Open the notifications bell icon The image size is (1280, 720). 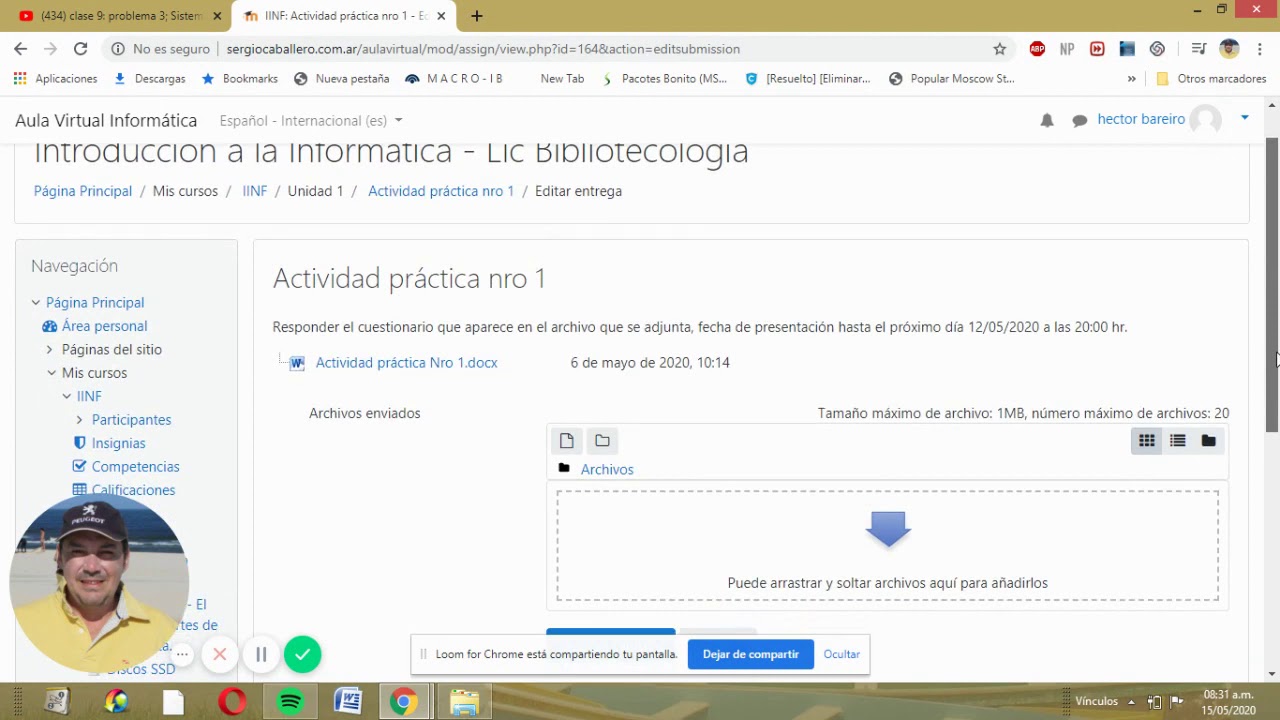point(1047,120)
